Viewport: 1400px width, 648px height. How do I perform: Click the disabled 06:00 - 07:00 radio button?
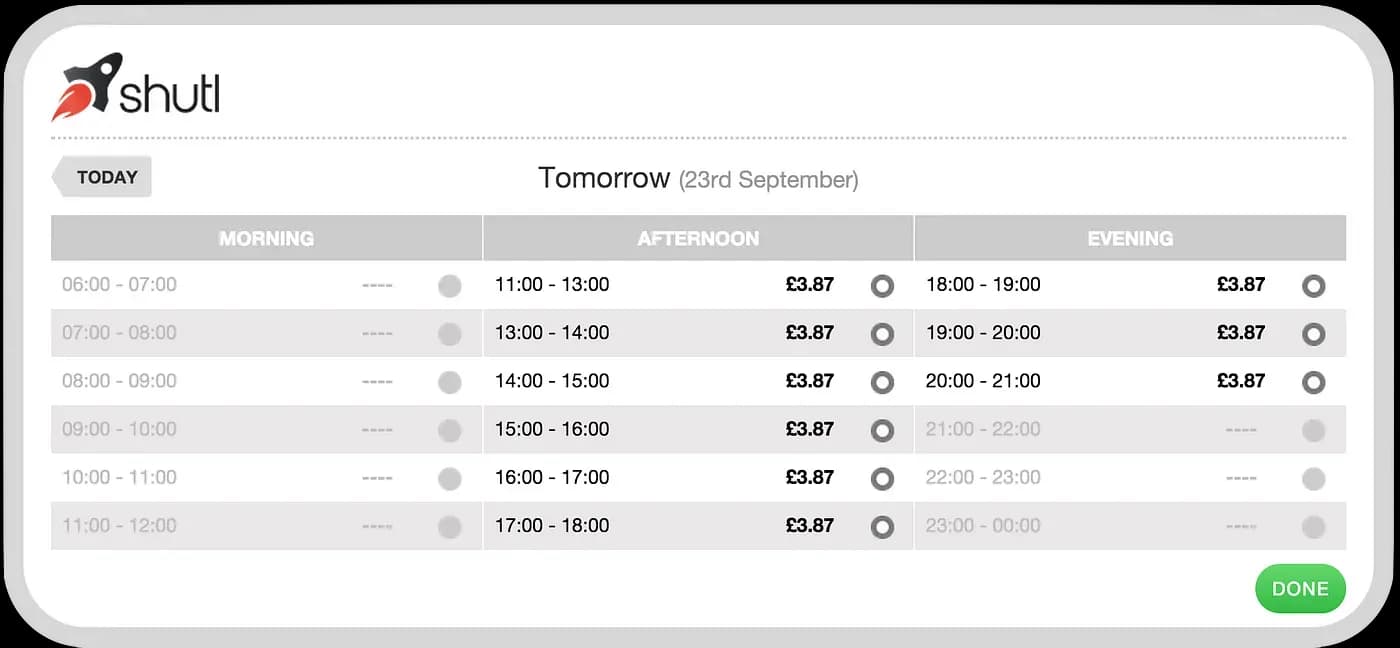[450, 286]
